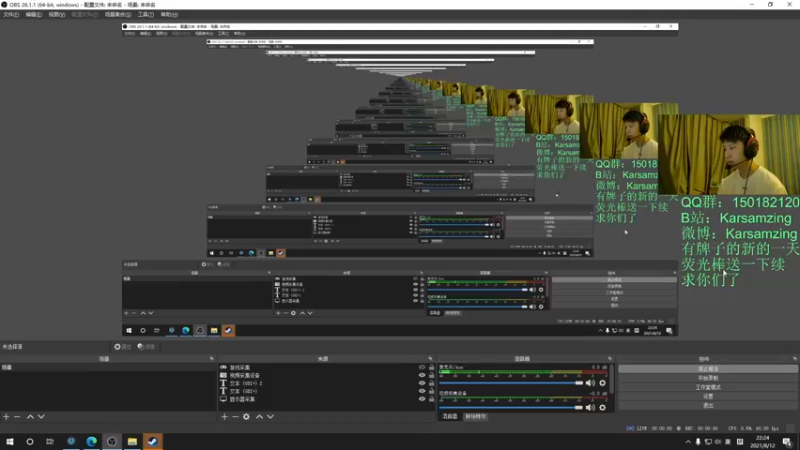This screenshot has width=800, height=450.
Task: Toggle lock of 显示器采集 source
Action: (432, 399)
